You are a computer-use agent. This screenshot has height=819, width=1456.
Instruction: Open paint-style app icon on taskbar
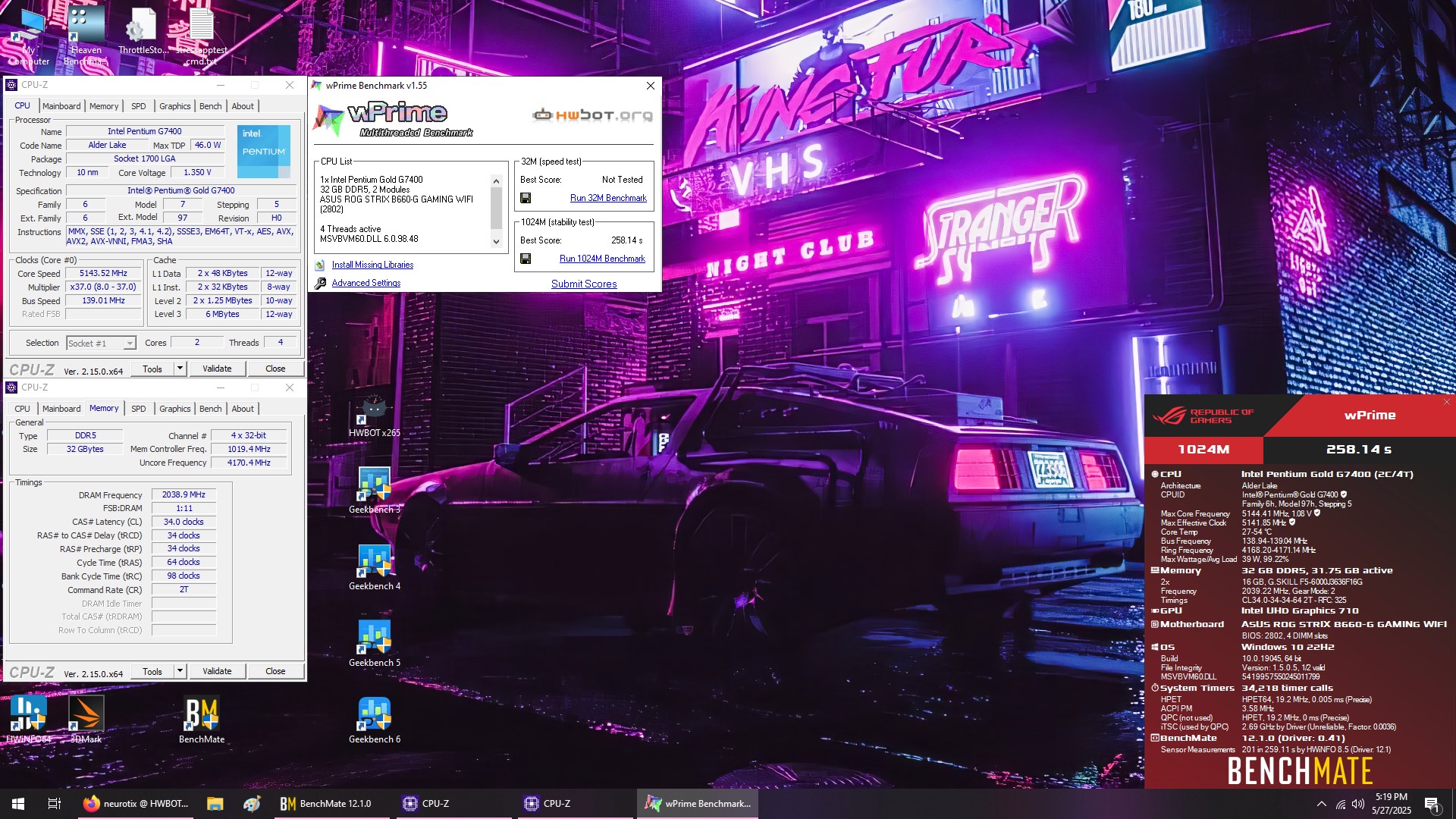coord(253,804)
